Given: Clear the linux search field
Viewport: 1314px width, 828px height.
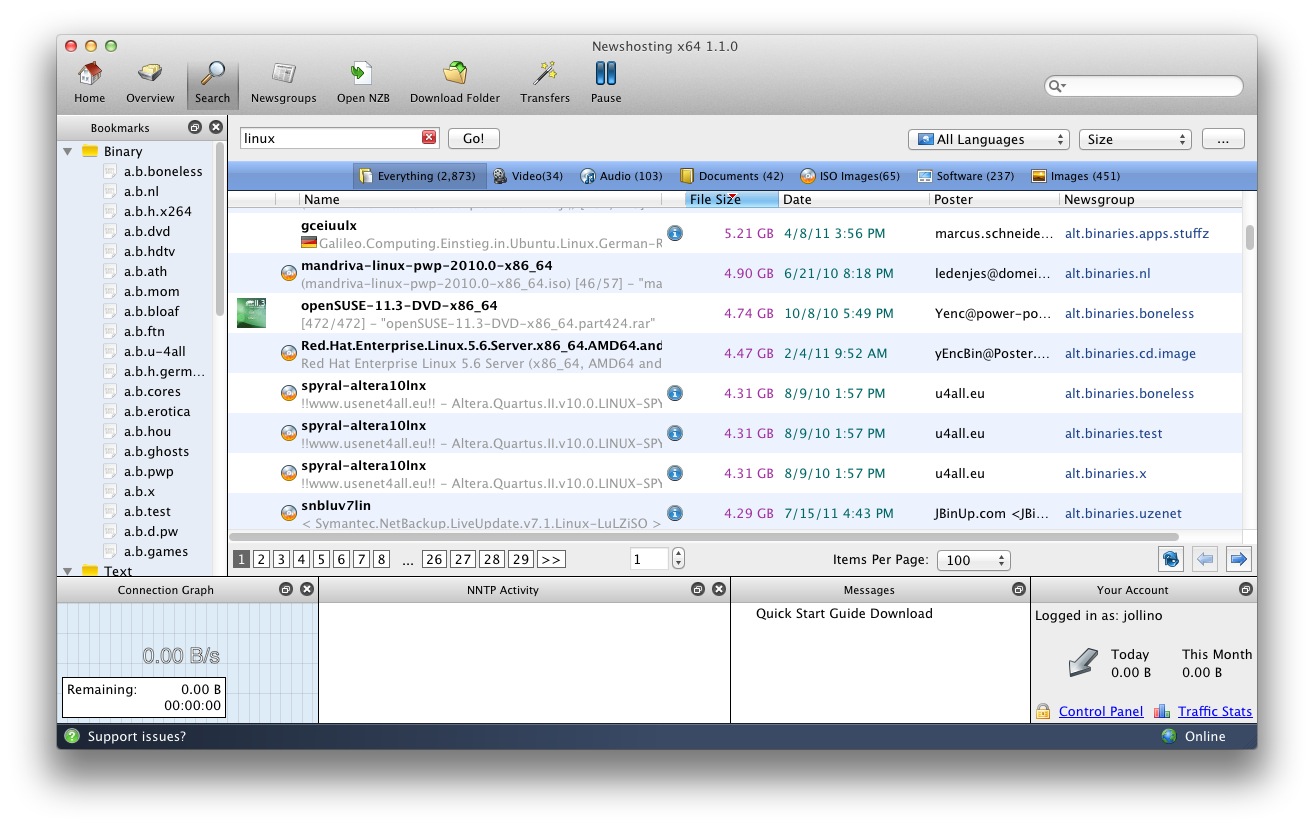Looking at the screenshot, I should pos(429,138).
